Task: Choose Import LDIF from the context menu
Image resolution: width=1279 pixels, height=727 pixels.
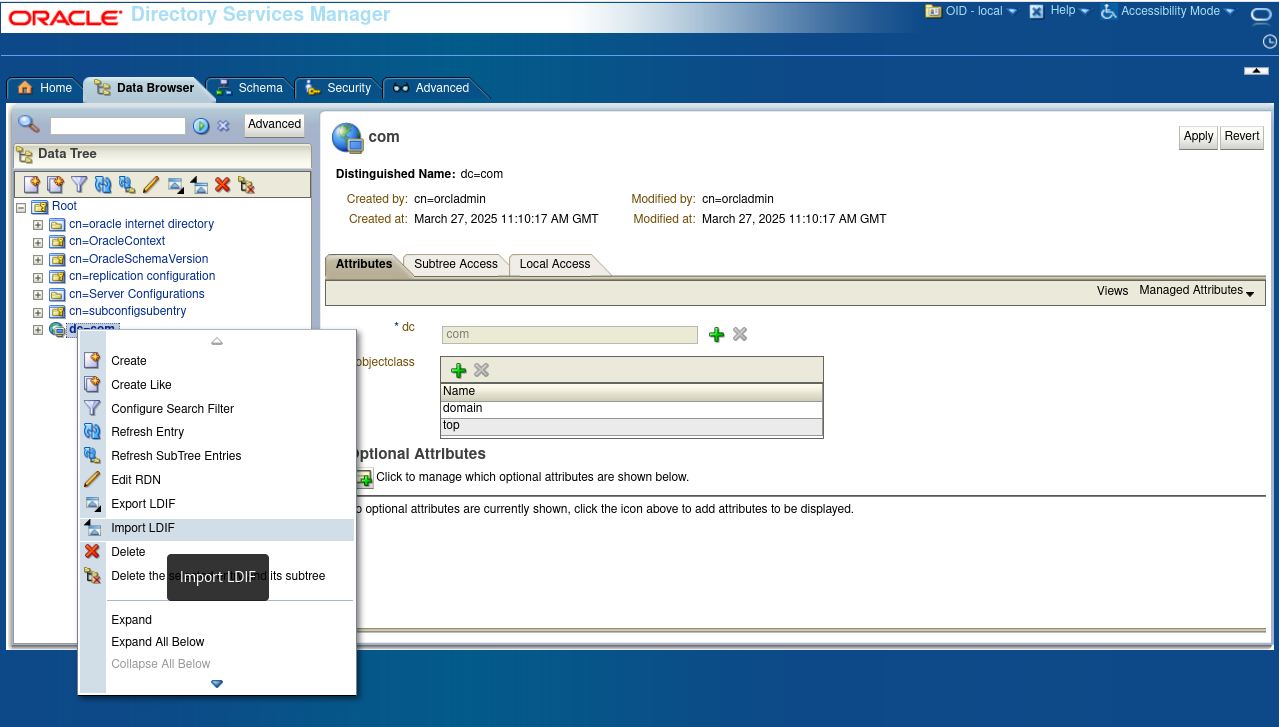Action: (x=143, y=528)
